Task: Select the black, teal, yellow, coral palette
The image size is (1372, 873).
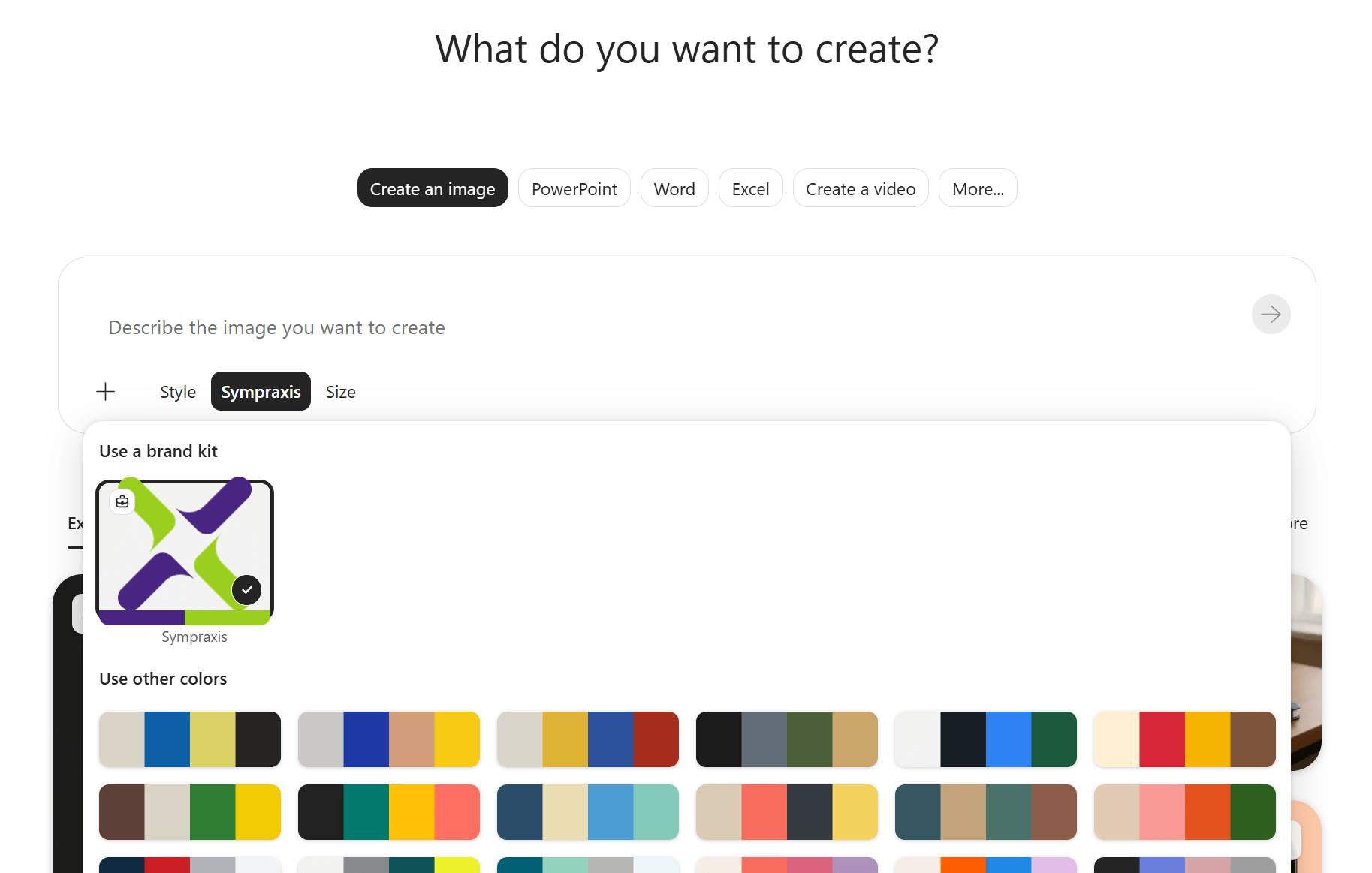Action: point(389,812)
